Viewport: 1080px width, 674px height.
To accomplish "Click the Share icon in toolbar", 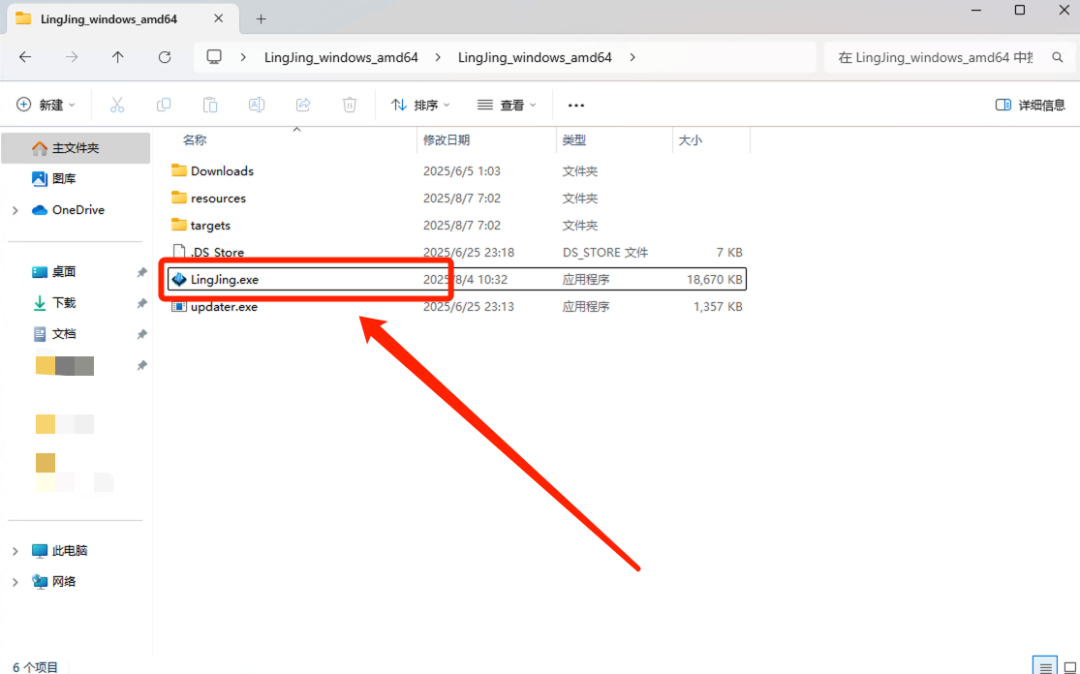I will [x=303, y=105].
